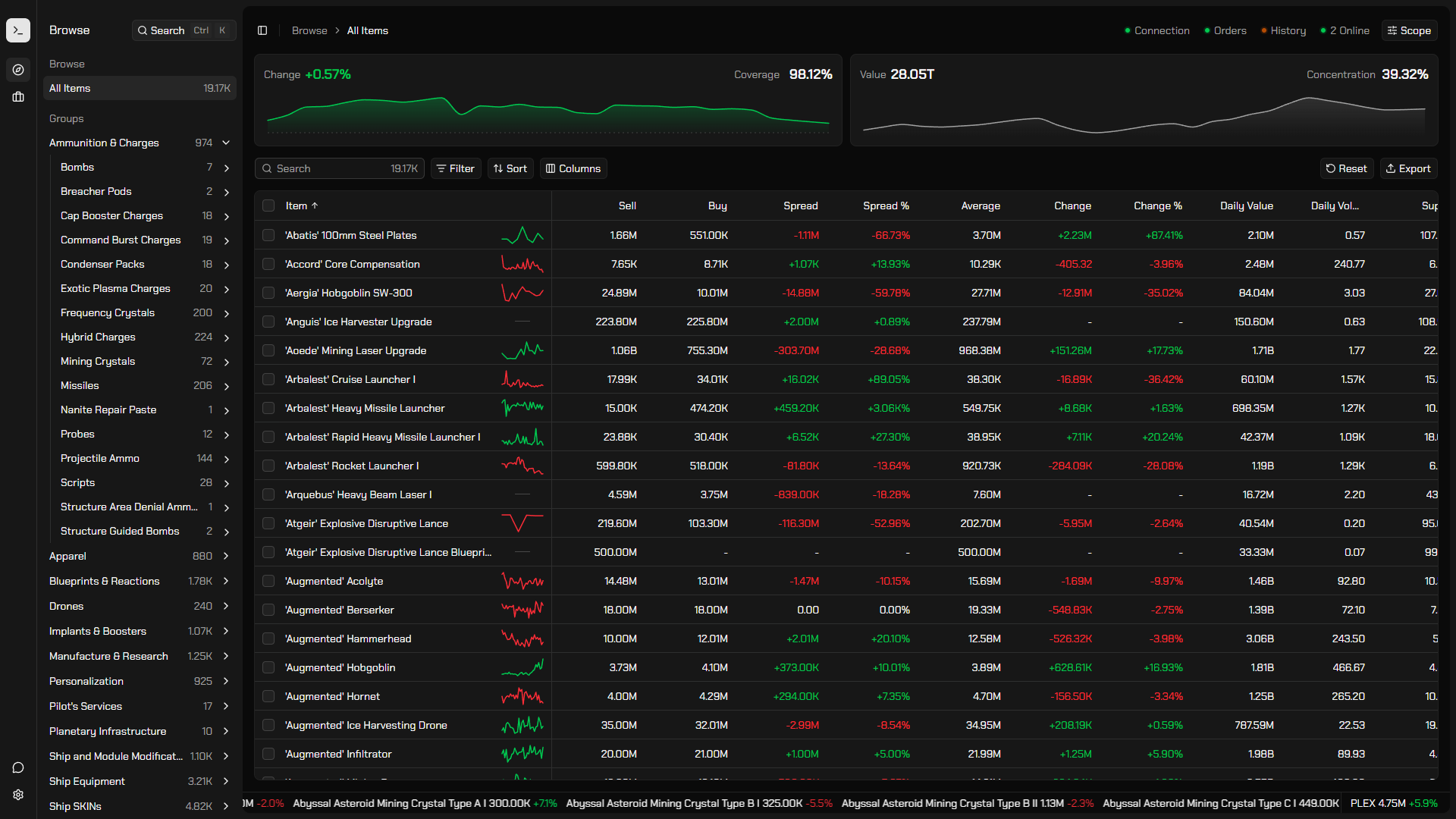1456x819 pixels.
Task: Click the Export button
Action: (1408, 168)
